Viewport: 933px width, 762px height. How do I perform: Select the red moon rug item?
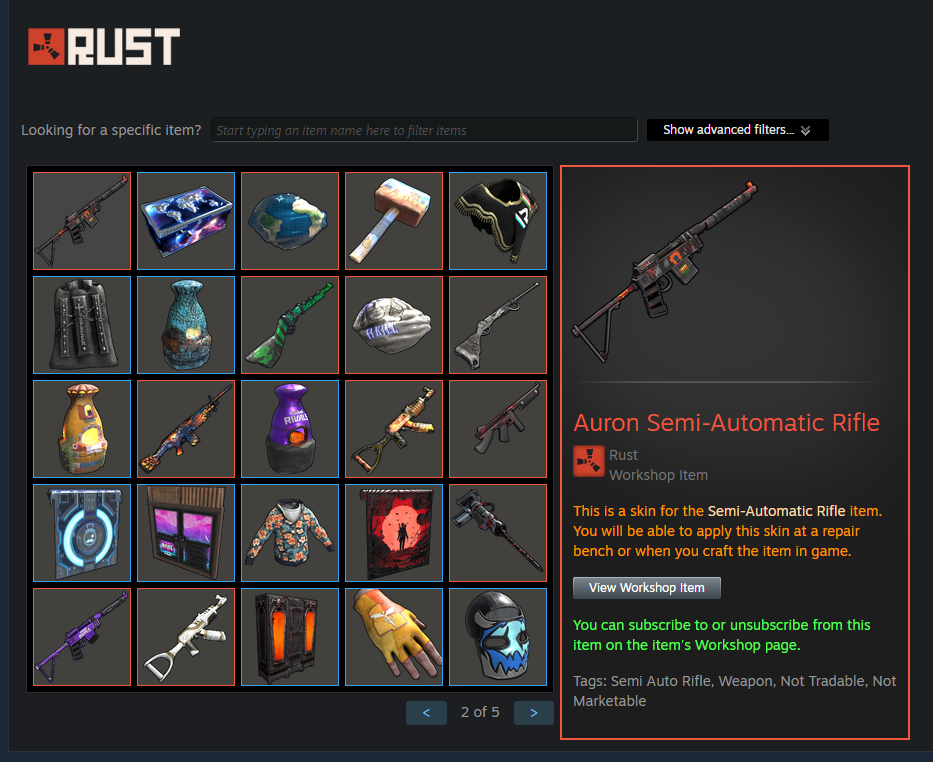point(394,533)
